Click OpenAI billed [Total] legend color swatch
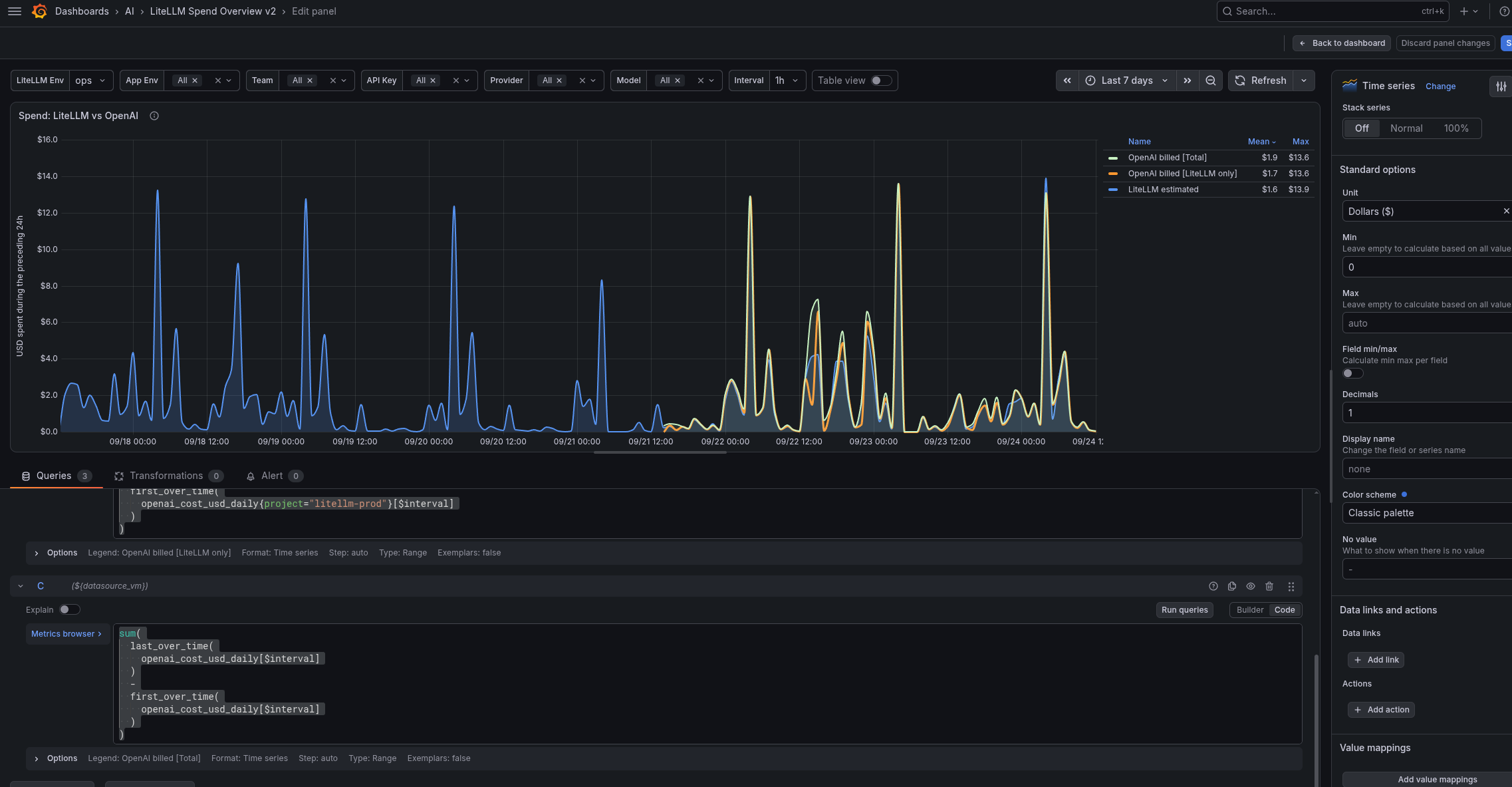1512x787 pixels. [x=1113, y=158]
